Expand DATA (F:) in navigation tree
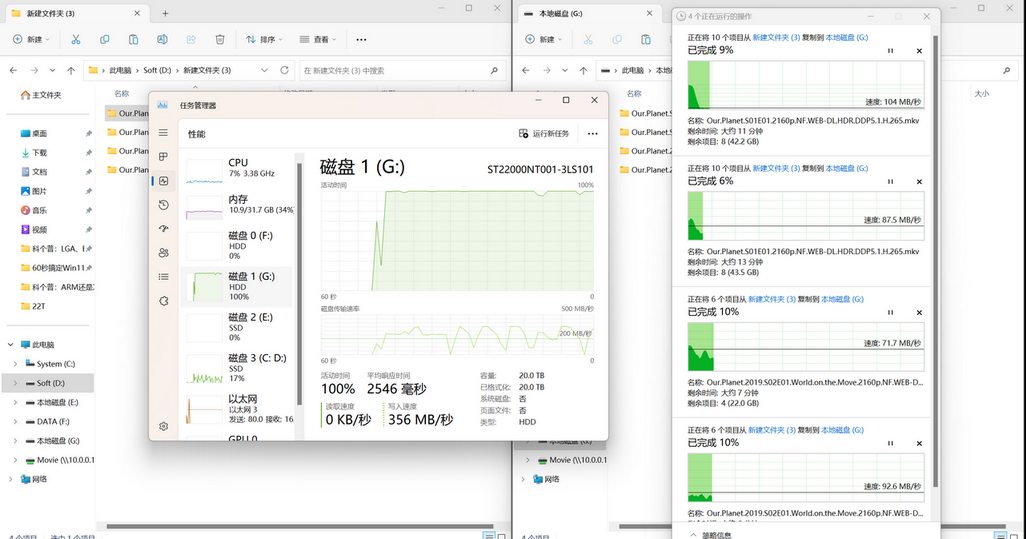The image size is (1026, 539). tap(15, 422)
